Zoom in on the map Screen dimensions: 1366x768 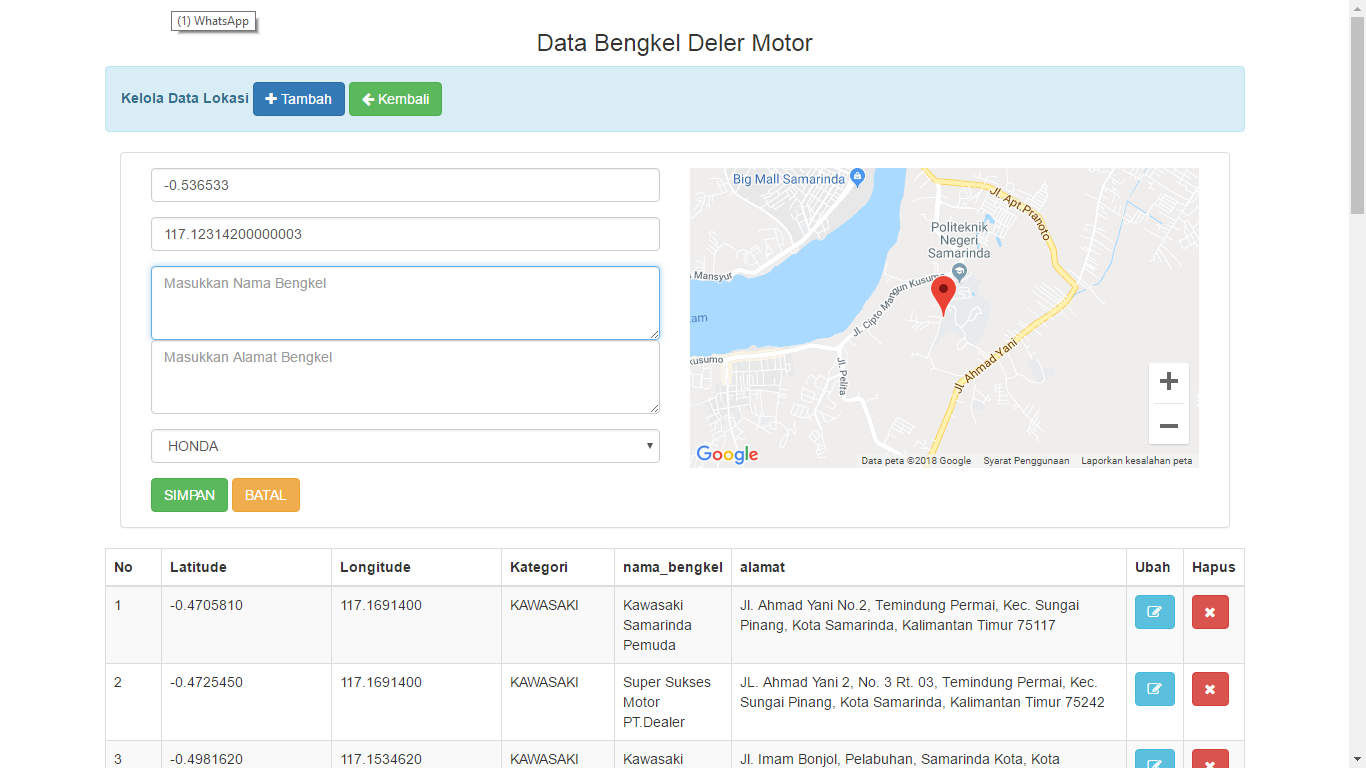[1168, 382]
